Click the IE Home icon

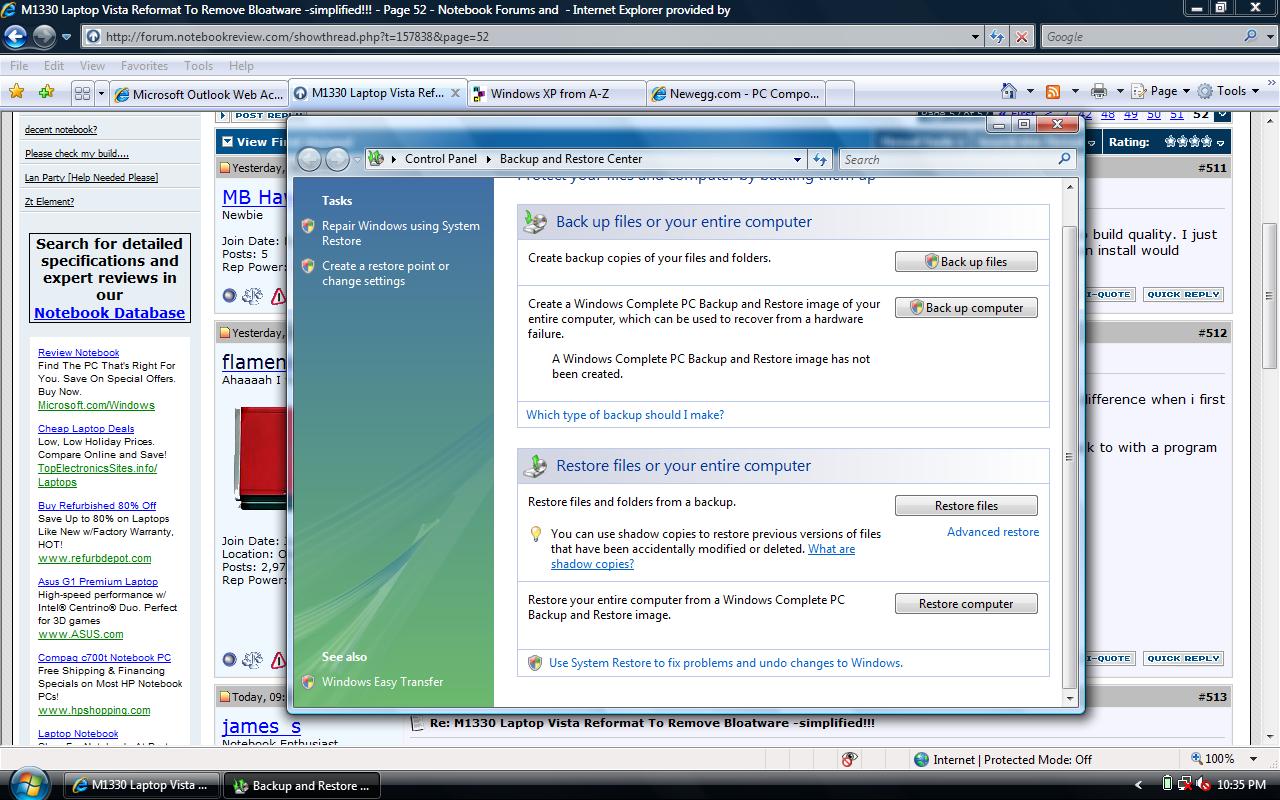point(1009,91)
